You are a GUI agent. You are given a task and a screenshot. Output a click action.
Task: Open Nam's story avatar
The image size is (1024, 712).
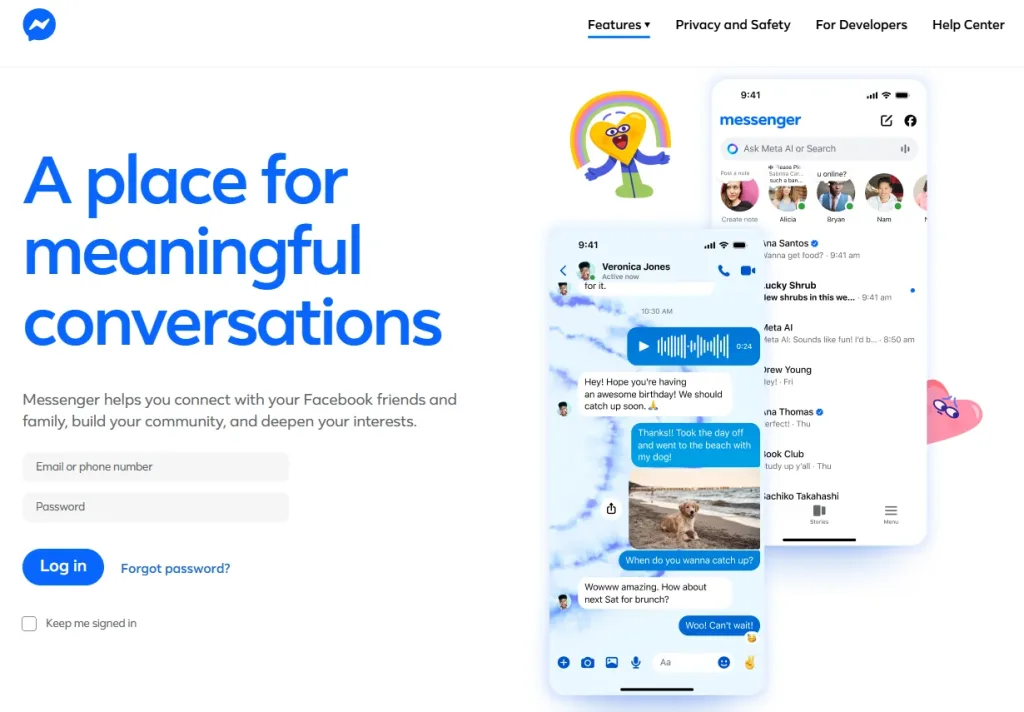[x=884, y=193]
